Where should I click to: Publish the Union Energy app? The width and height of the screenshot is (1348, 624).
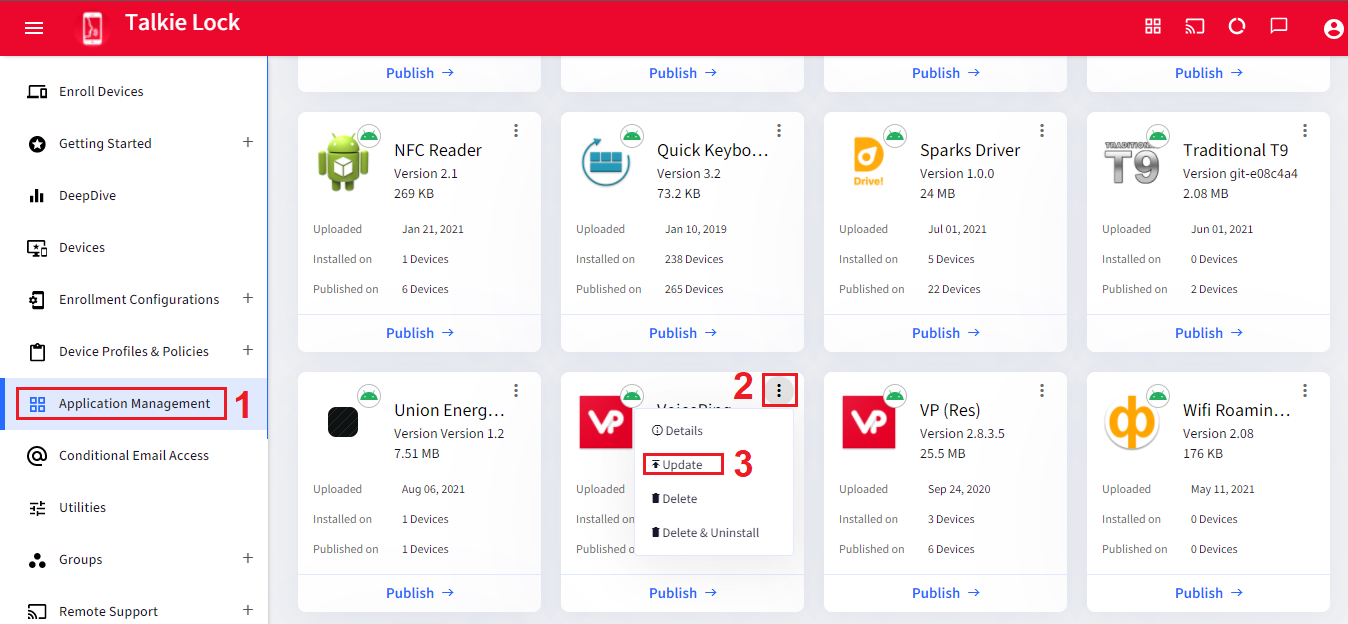[420, 593]
